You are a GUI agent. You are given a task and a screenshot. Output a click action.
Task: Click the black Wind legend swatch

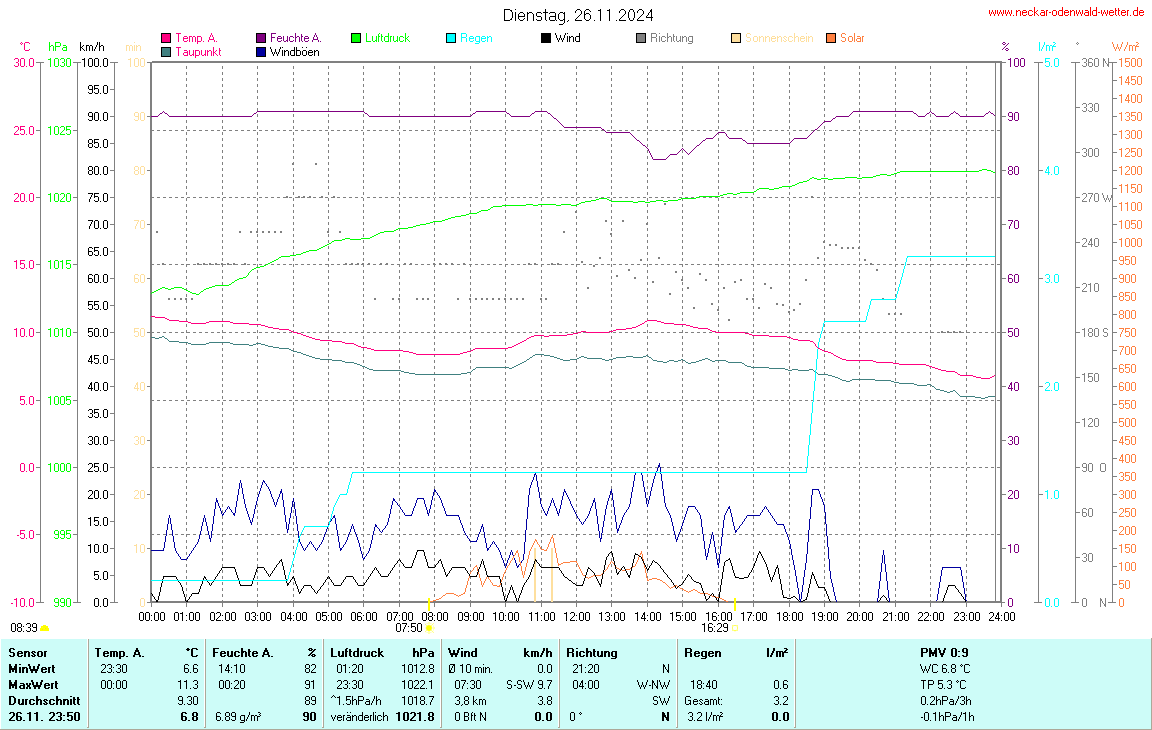[x=545, y=38]
